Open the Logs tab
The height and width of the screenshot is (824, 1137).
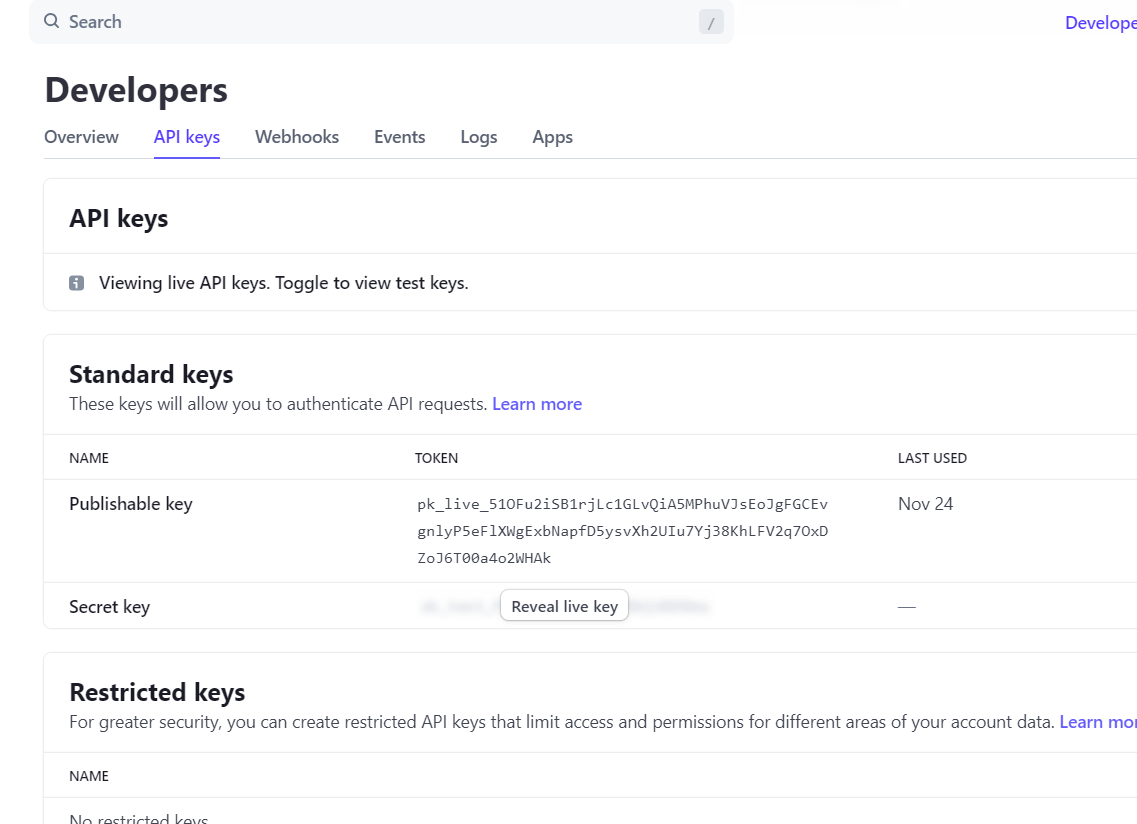point(478,137)
